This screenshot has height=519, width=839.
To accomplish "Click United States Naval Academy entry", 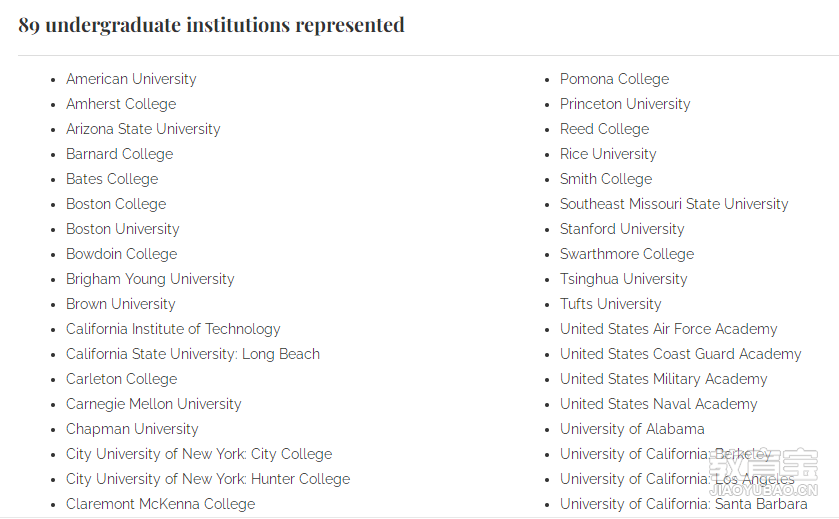I will tap(659, 404).
